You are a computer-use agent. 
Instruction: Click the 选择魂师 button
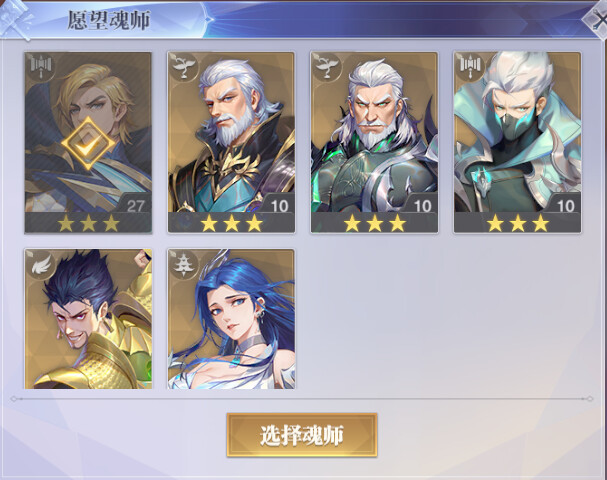(x=302, y=435)
